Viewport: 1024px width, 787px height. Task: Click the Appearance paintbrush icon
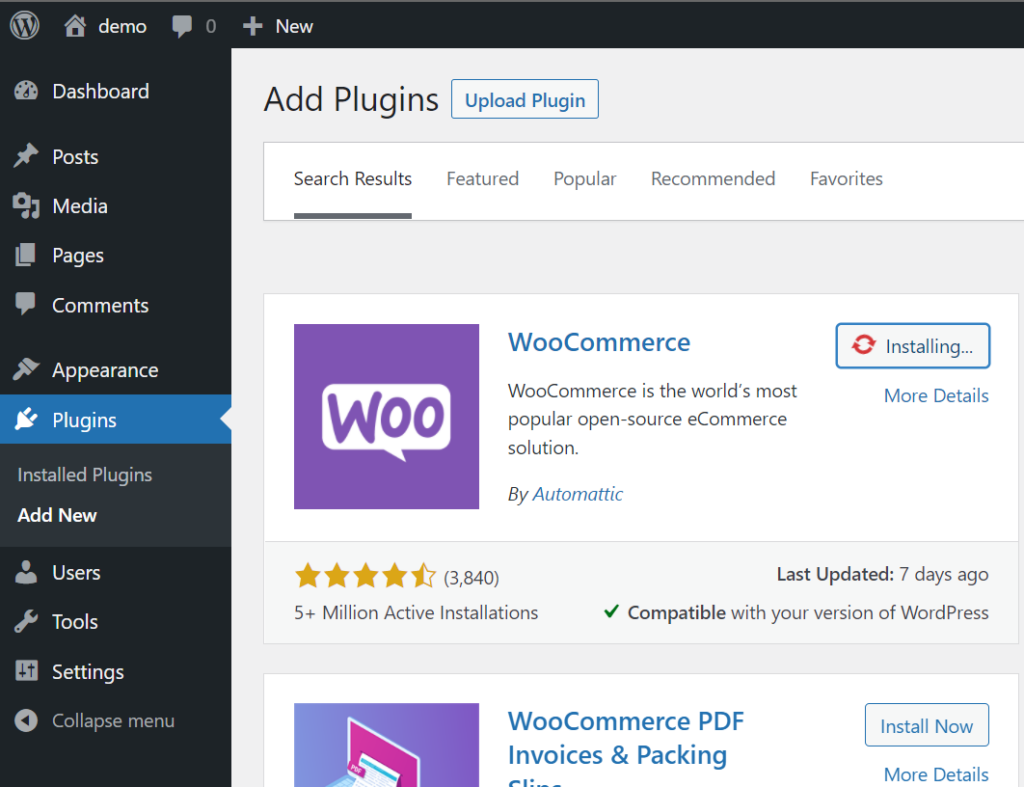(x=26, y=370)
